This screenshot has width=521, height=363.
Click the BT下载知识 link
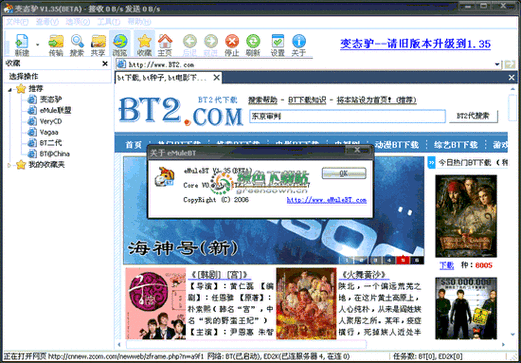(307, 100)
